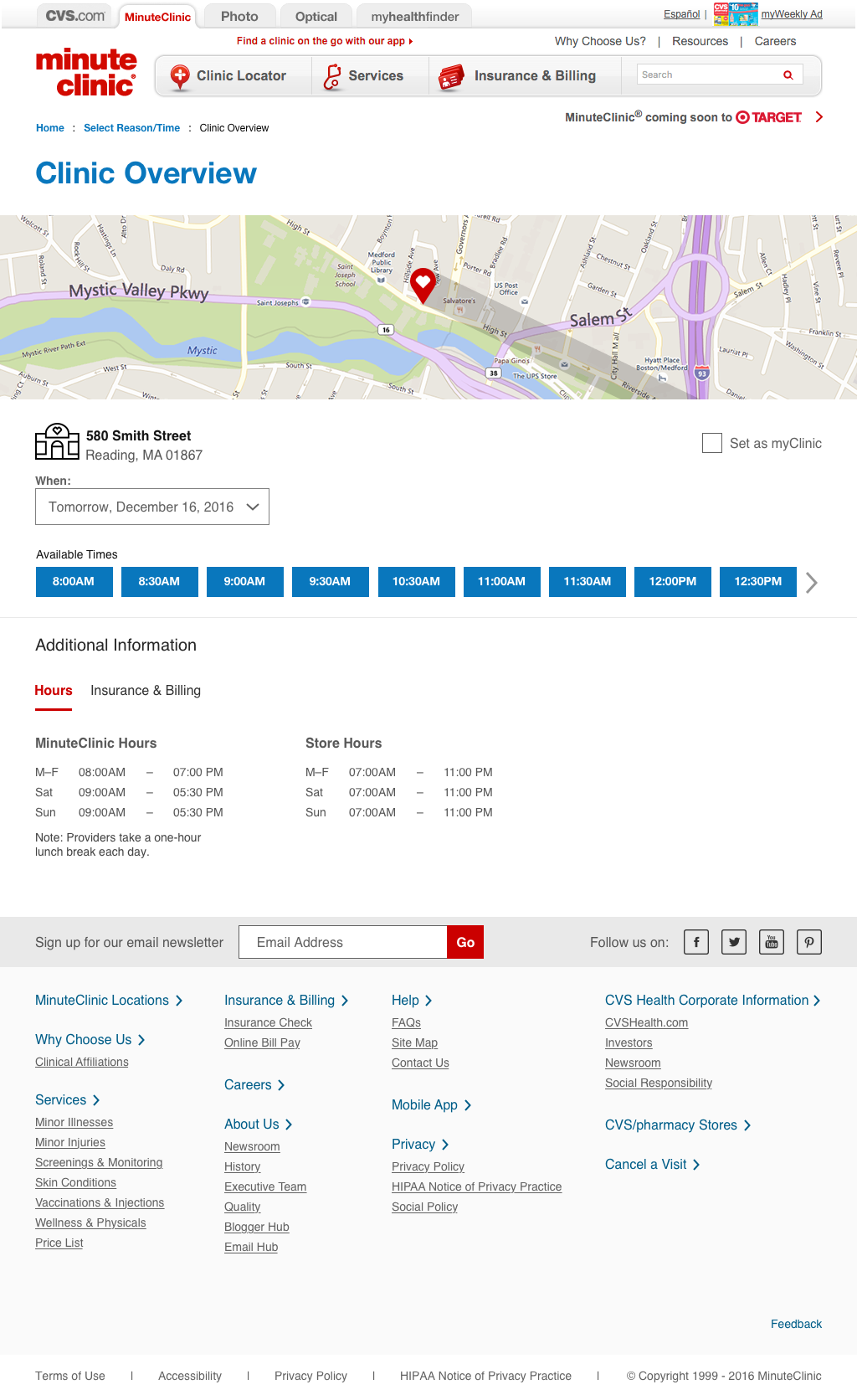This screenshot has width=857, height=1400.
Task: Open Resources top link
Action: click(x=700, y=41)
